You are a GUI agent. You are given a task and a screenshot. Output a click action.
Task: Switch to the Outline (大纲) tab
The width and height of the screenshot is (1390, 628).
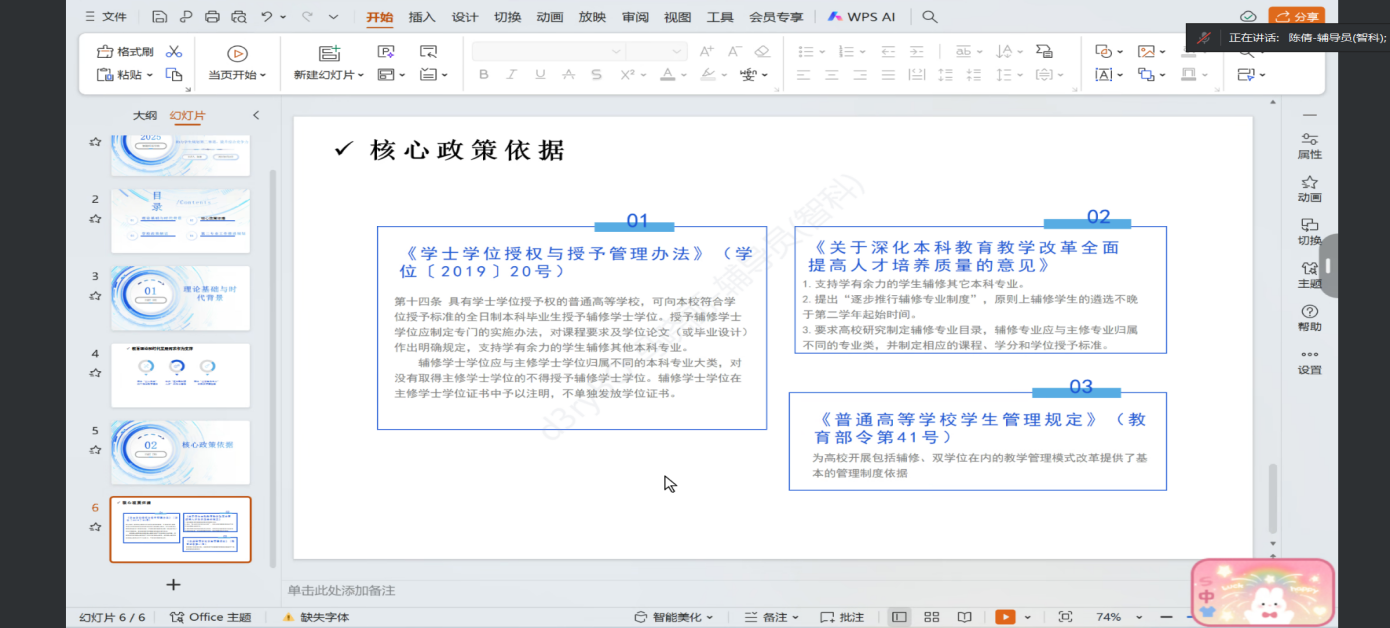(x=145, y=116)
